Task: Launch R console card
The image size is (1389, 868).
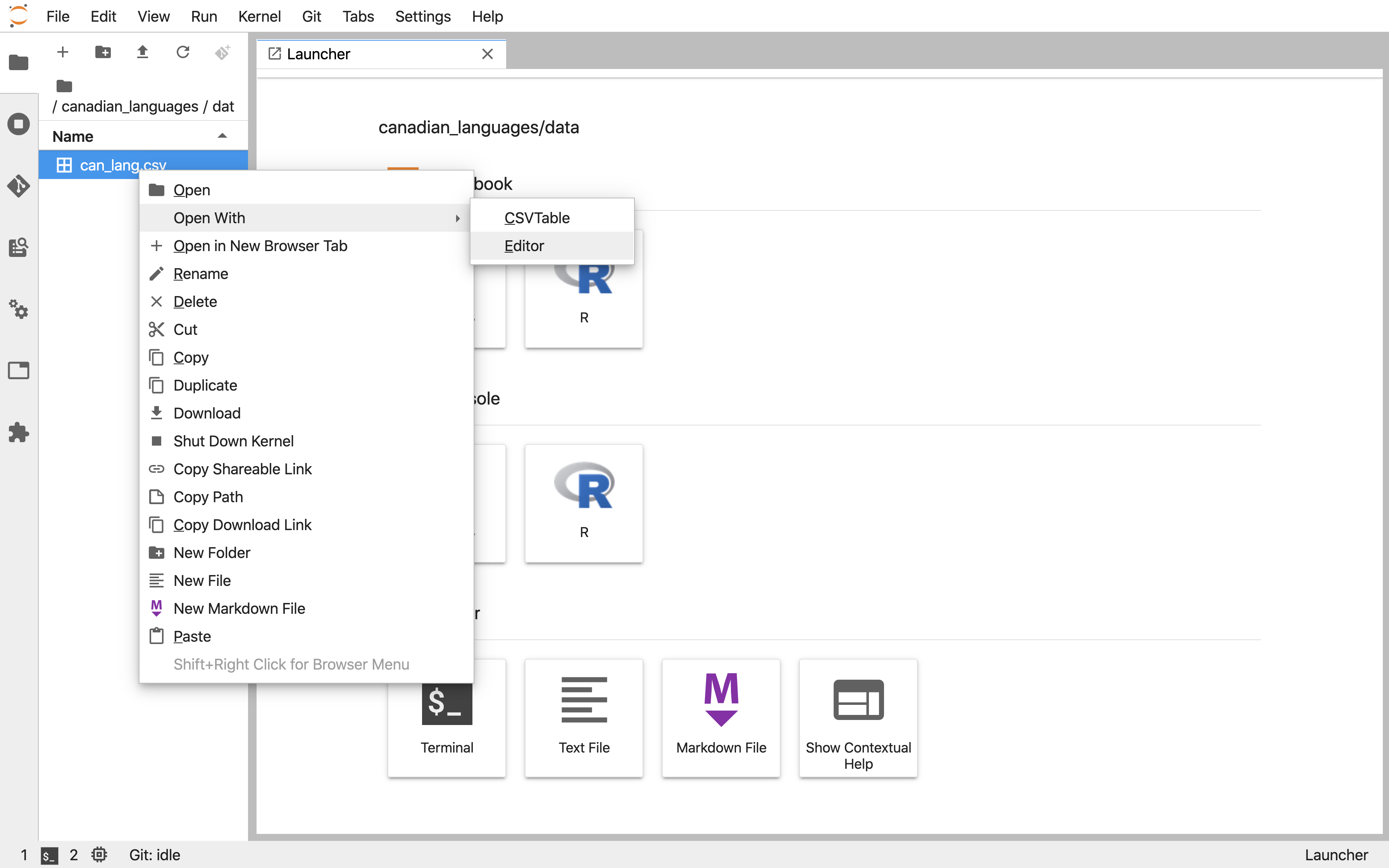Action: coord(584,503)
